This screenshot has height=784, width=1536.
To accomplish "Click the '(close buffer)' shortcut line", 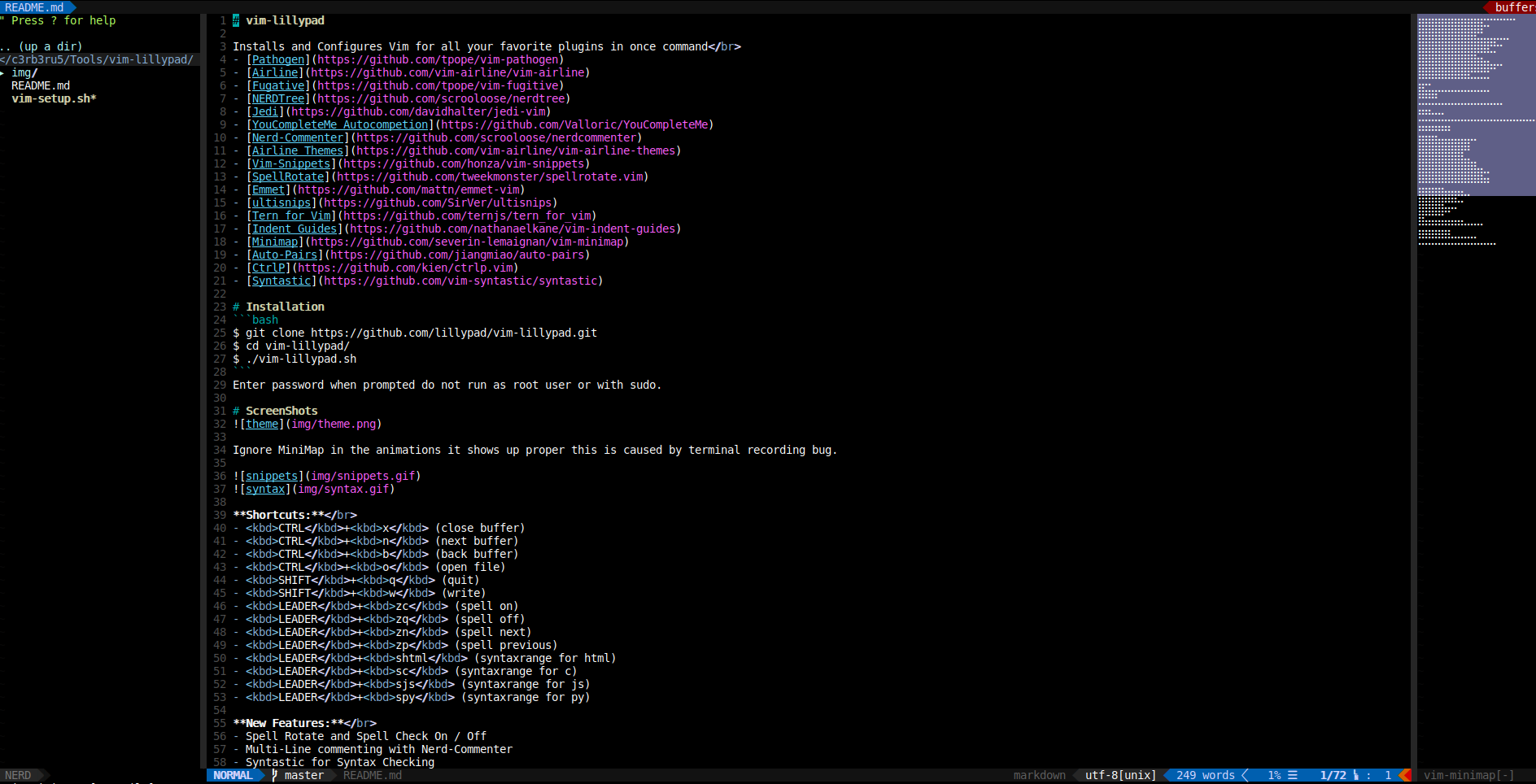I will pos(379,528).
